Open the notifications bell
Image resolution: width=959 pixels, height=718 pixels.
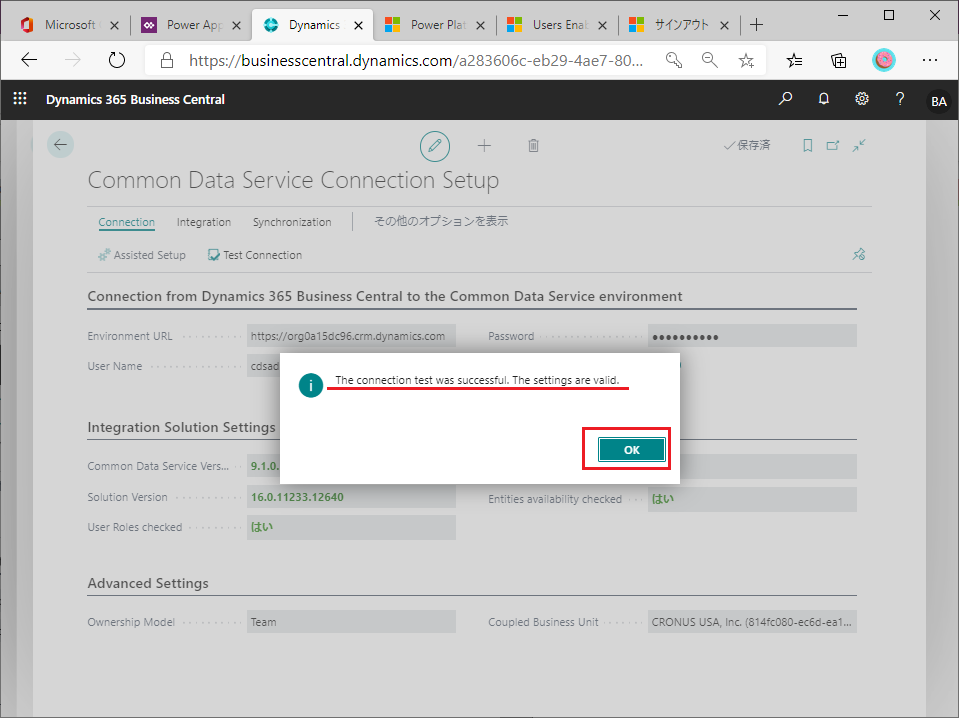pos(824,98)
